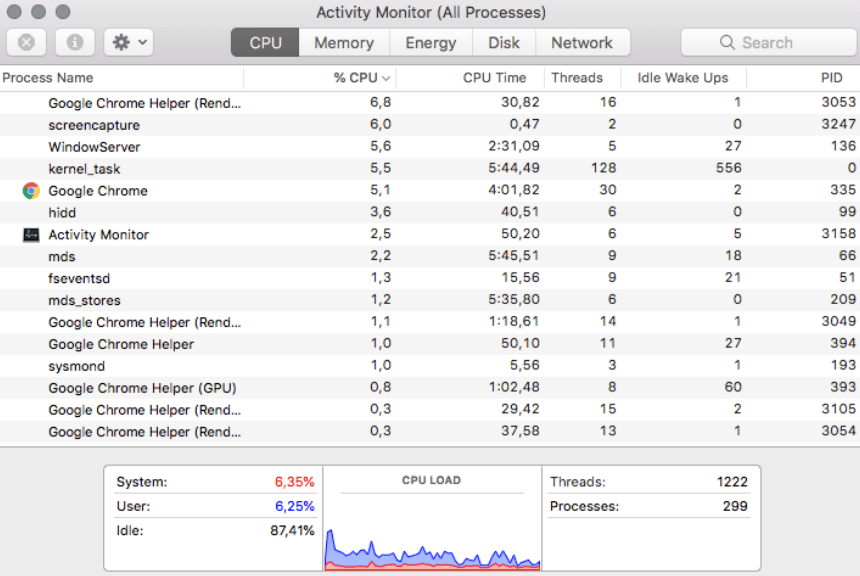
Task: Select the Disk tab
Action: coord(503,42)
